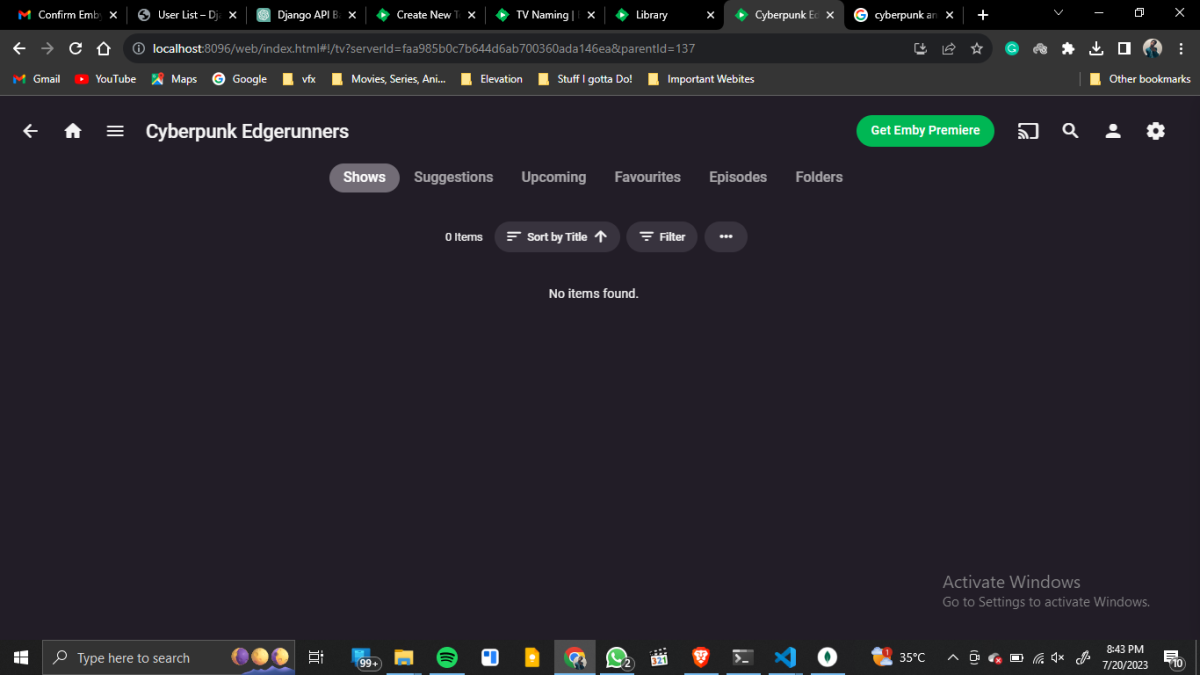Toggle the browser side panel
Viewport: 1200px width, 675px height.
(x=1124, y=48)
